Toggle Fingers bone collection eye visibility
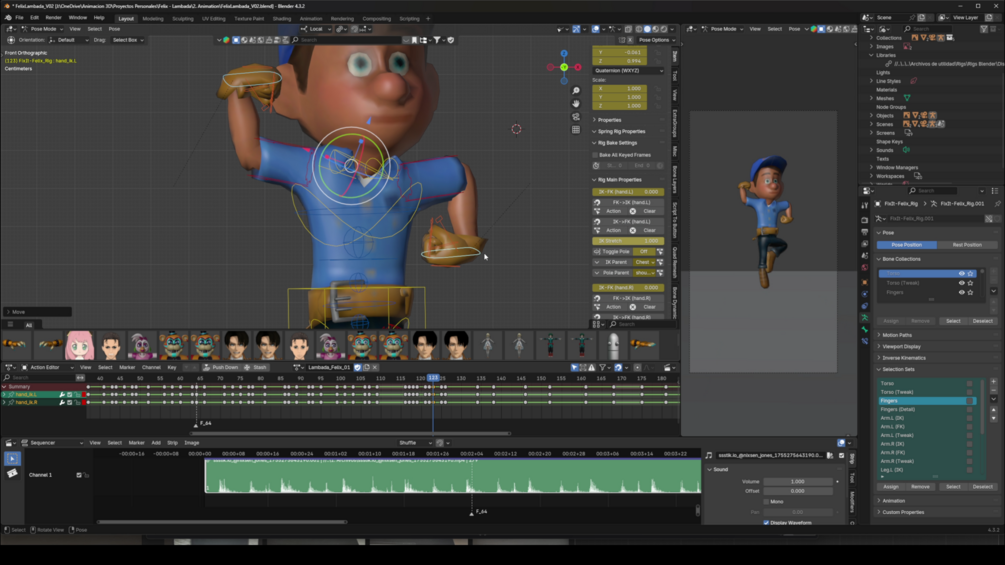 click(x=961, y=292)
